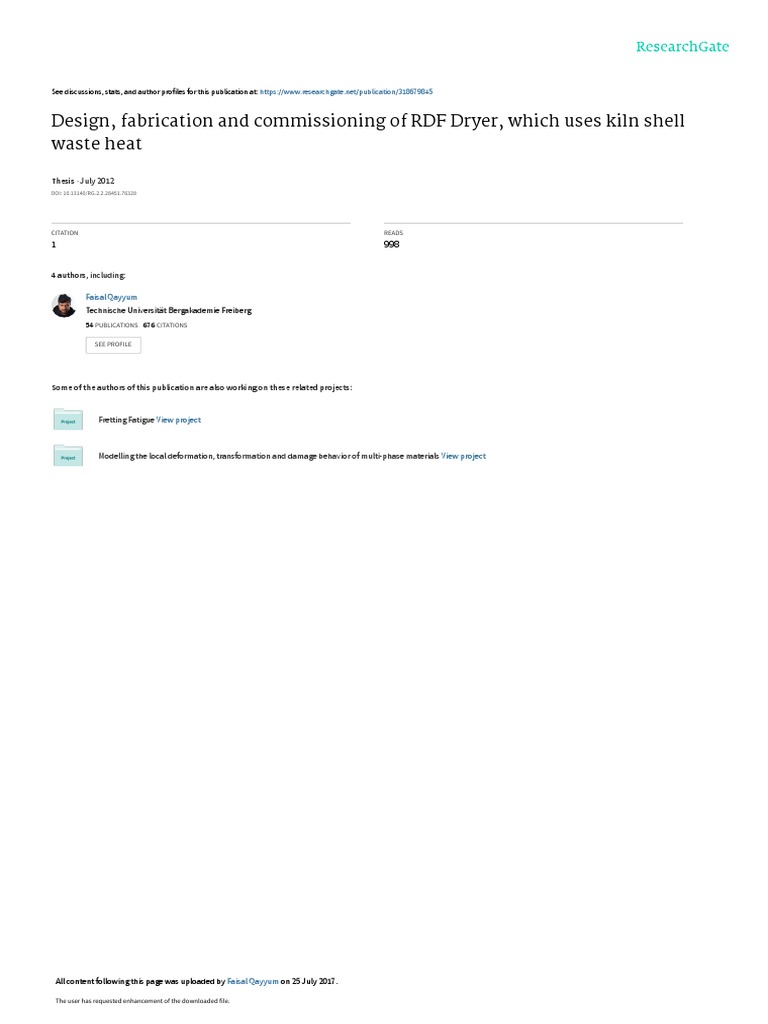The image size is (768, 1024).
Task: Click the ResearchGate logo
Action: (x=682, y=46)
